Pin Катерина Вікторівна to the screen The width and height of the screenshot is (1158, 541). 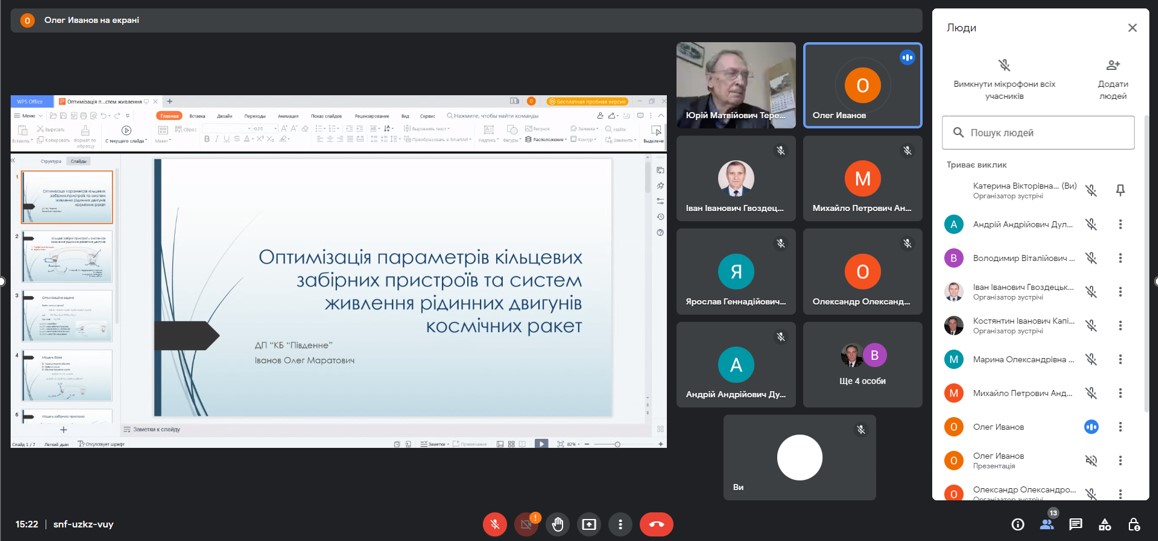point(1120,190)
